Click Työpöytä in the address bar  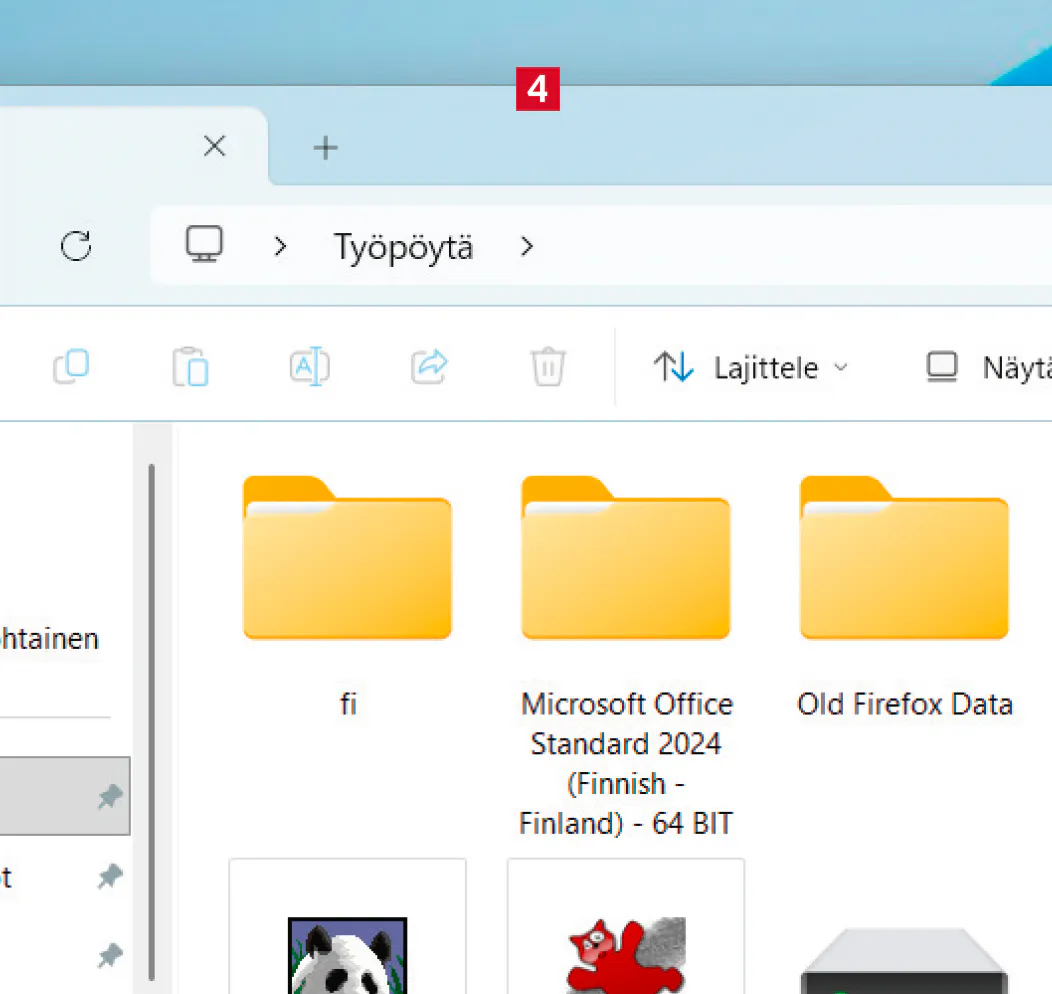(x=403, y=247)
